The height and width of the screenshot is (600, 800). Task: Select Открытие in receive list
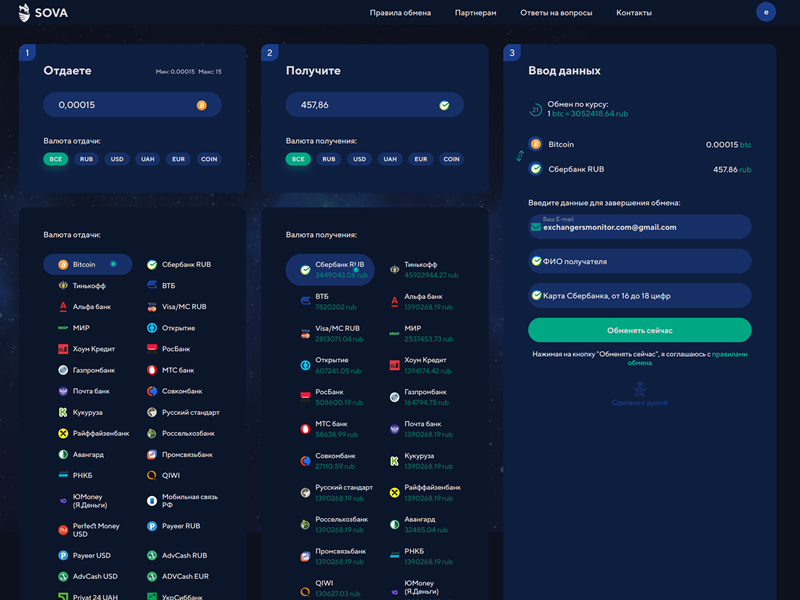pos(331,365)
